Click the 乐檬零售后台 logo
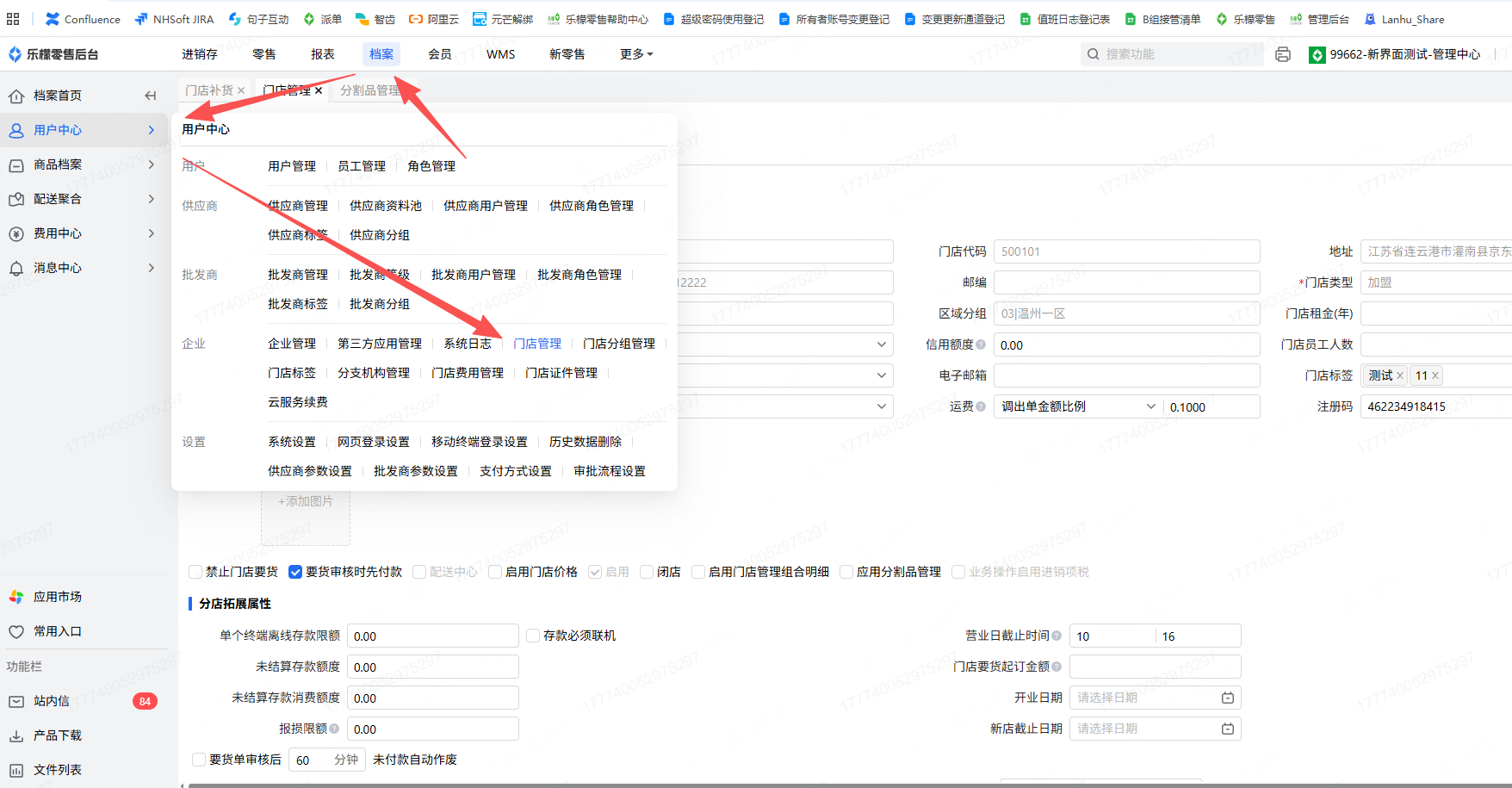The height and width of the screenshot is (788, 1512). pos(53,54)
